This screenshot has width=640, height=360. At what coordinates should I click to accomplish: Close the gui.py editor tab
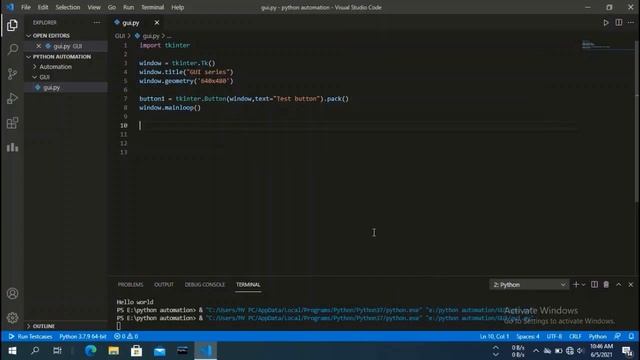(x=157, y=23)
